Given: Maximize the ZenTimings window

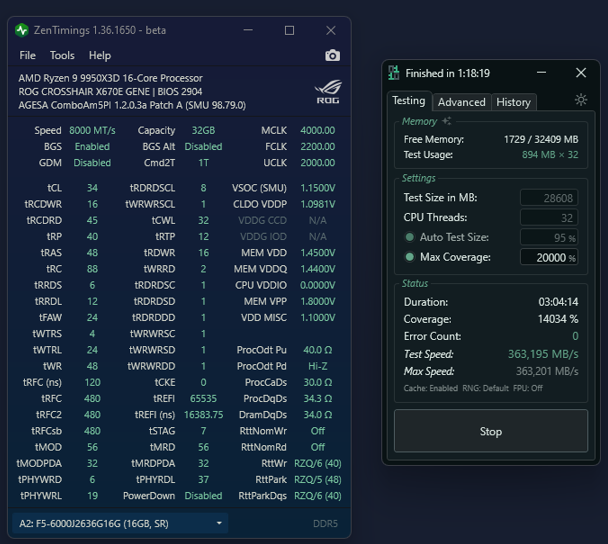Looking at the screenshot, I should (x=289, y=30).
